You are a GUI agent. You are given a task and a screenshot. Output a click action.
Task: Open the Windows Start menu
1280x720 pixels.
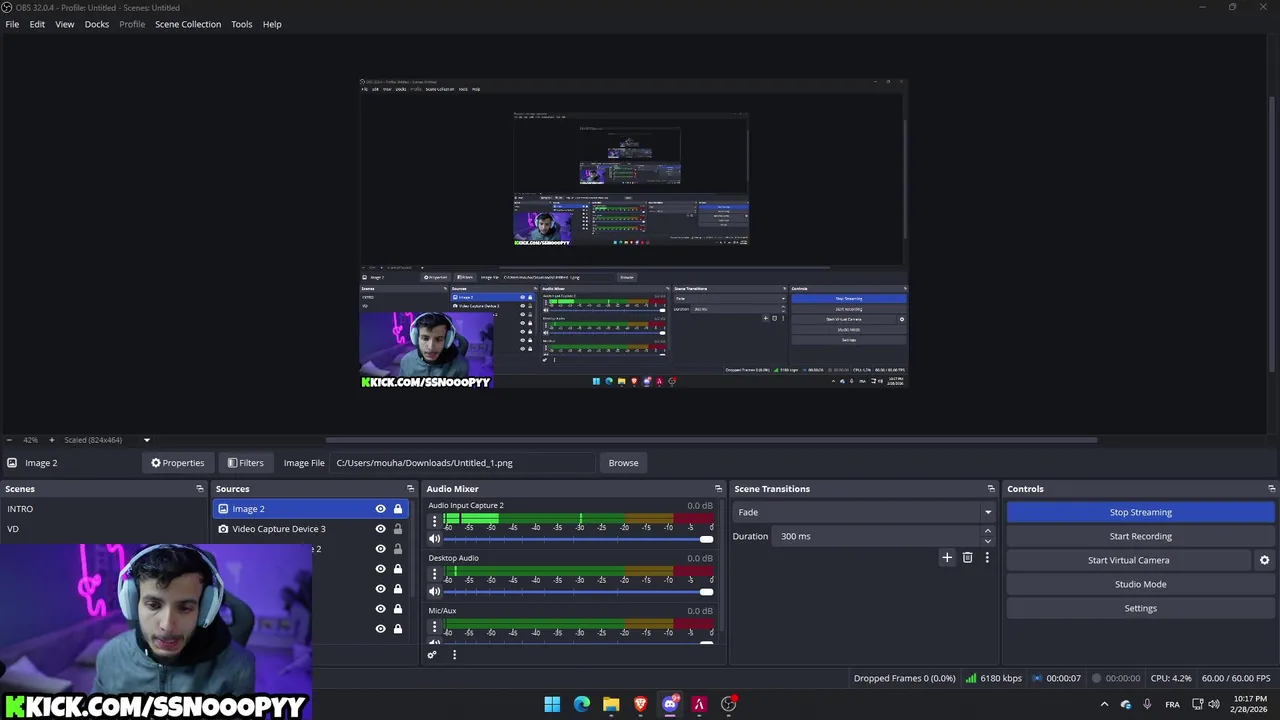tap(552, 704)
